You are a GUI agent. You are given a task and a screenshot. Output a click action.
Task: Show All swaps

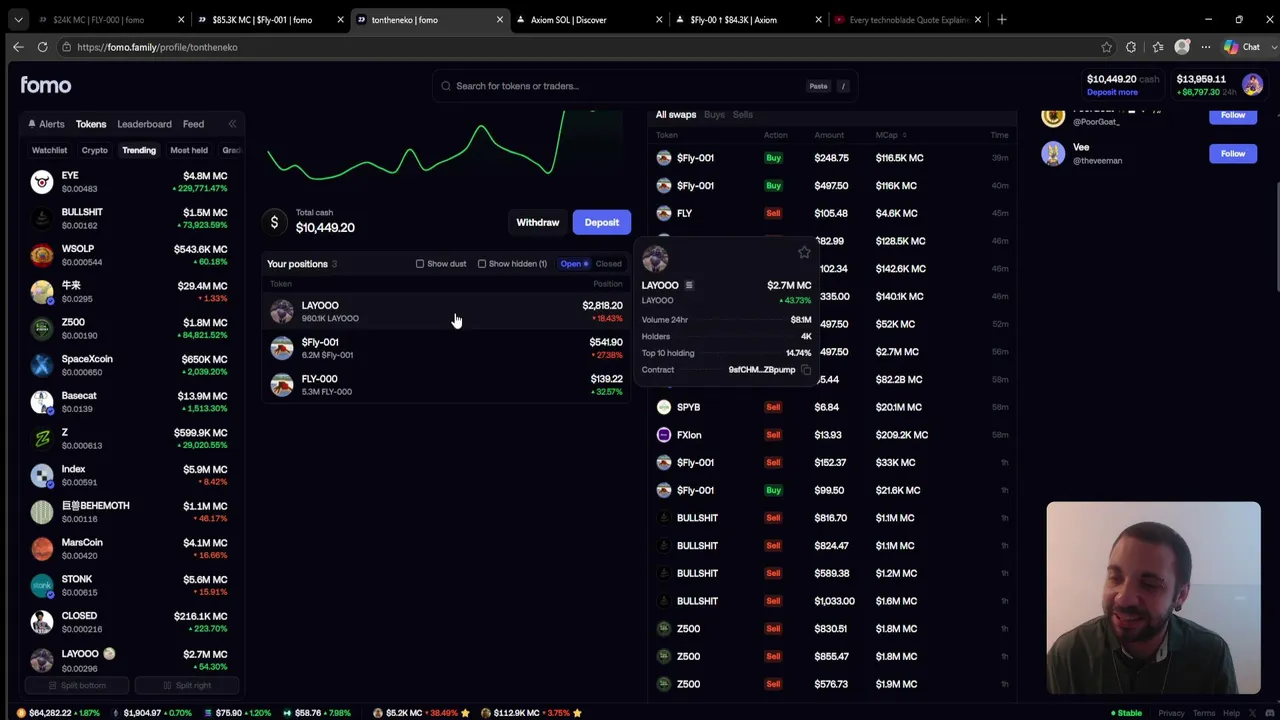[x=676, y=115]
